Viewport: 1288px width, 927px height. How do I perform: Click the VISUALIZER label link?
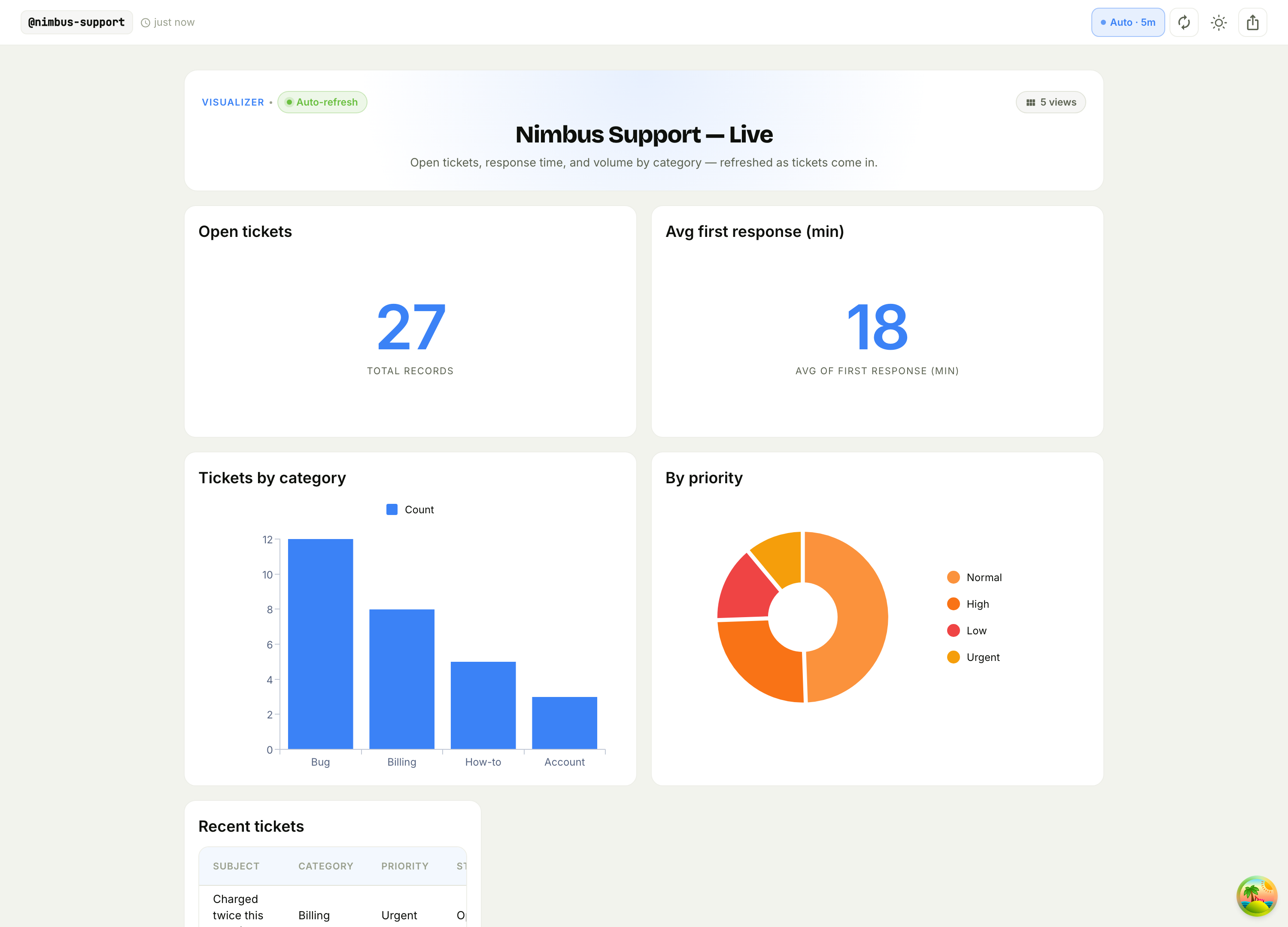point(233,102)
